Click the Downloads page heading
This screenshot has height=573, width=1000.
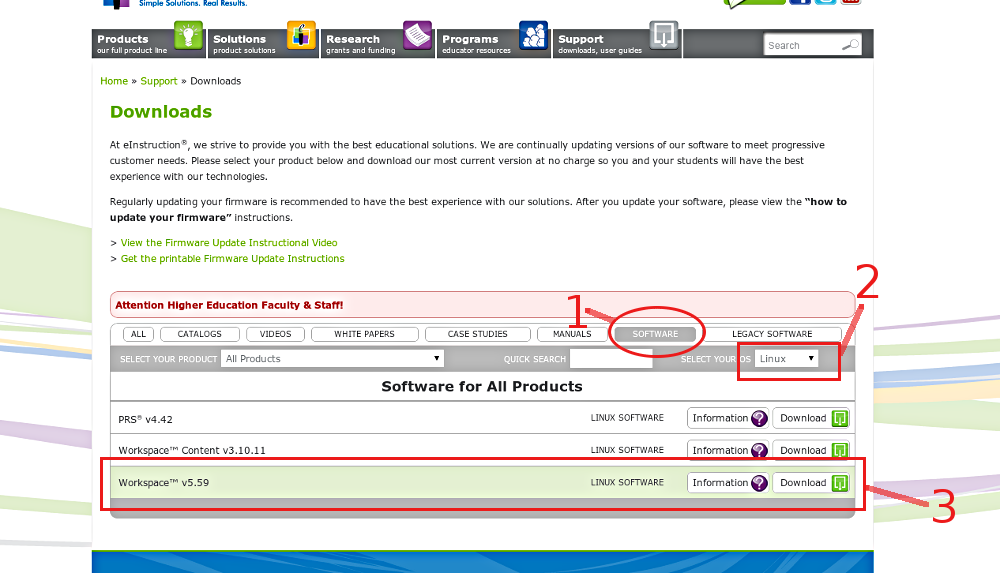pyautogui.click(x=161, y=112)
